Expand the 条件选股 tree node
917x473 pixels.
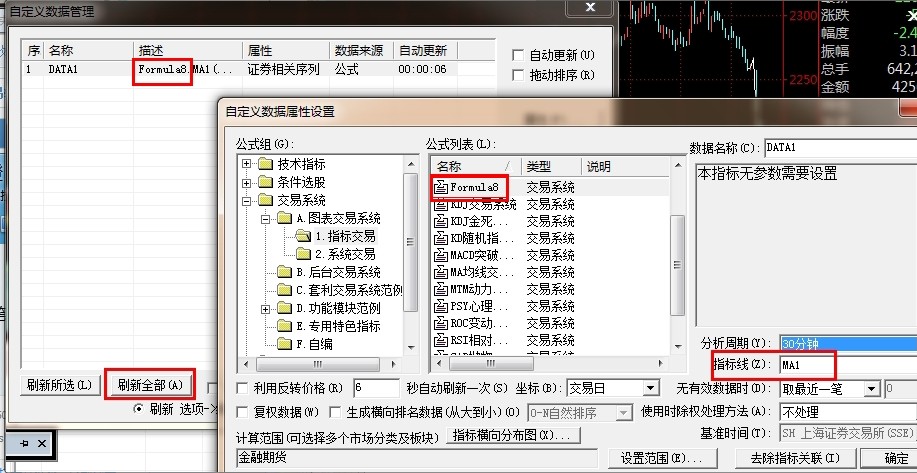247,182
